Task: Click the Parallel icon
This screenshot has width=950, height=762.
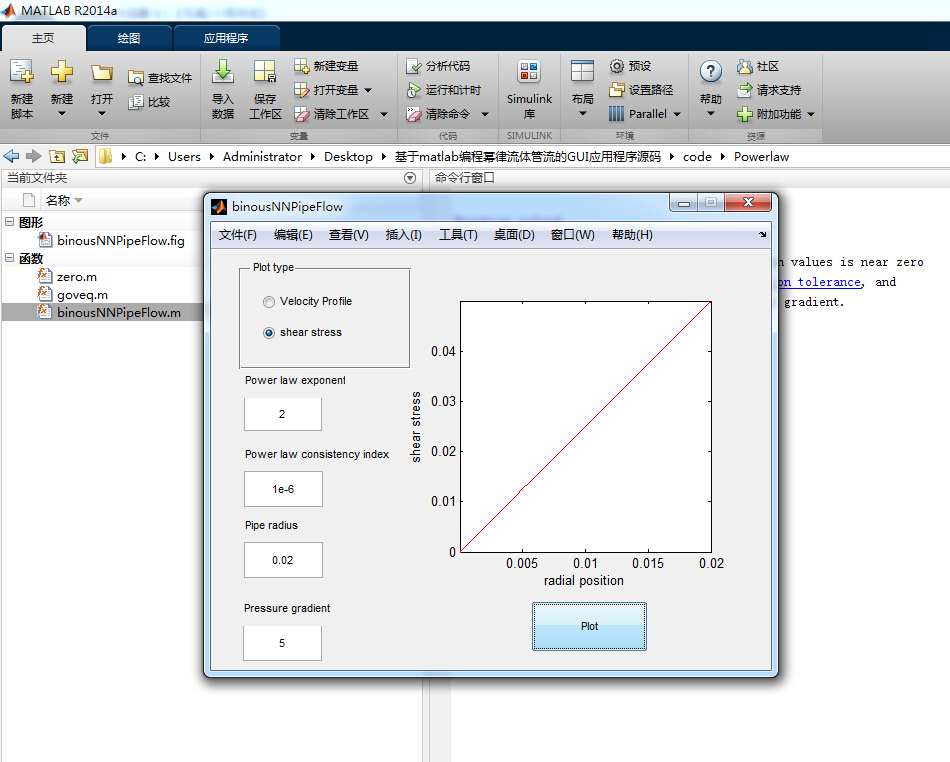Action: click(616, 114)
